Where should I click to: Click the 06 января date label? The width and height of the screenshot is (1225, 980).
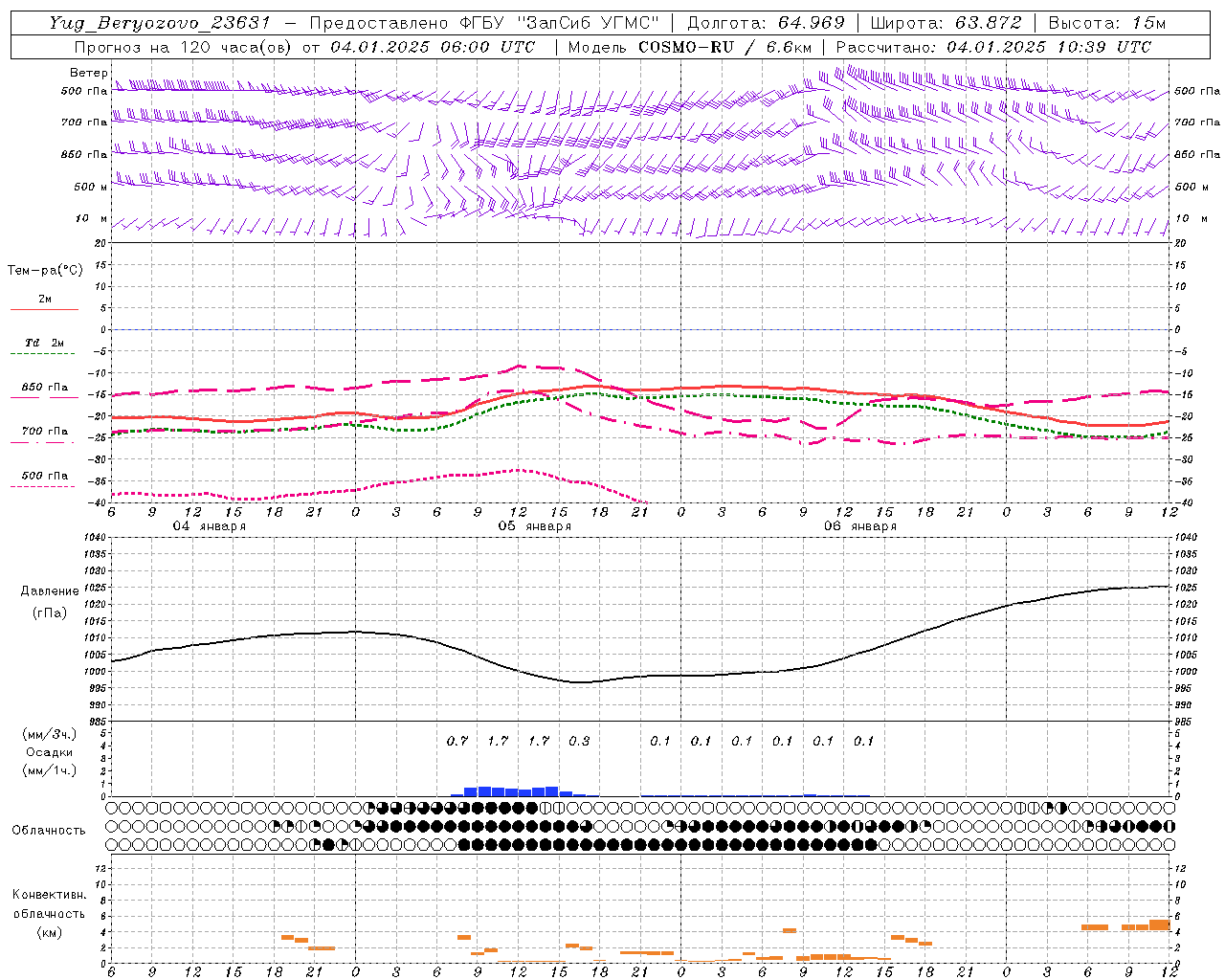pos(859,526)
